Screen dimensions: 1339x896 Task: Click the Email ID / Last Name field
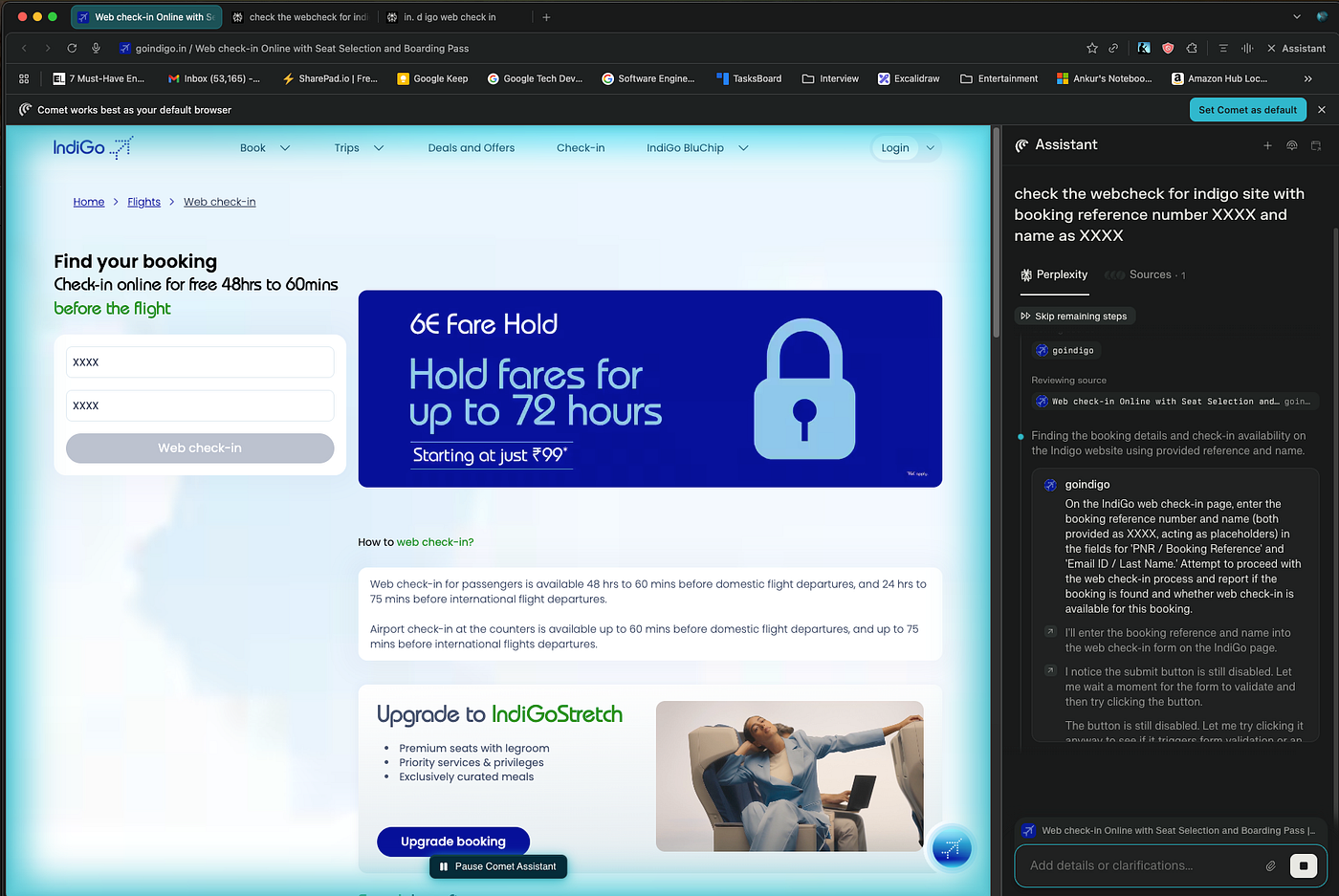[200, 405]
